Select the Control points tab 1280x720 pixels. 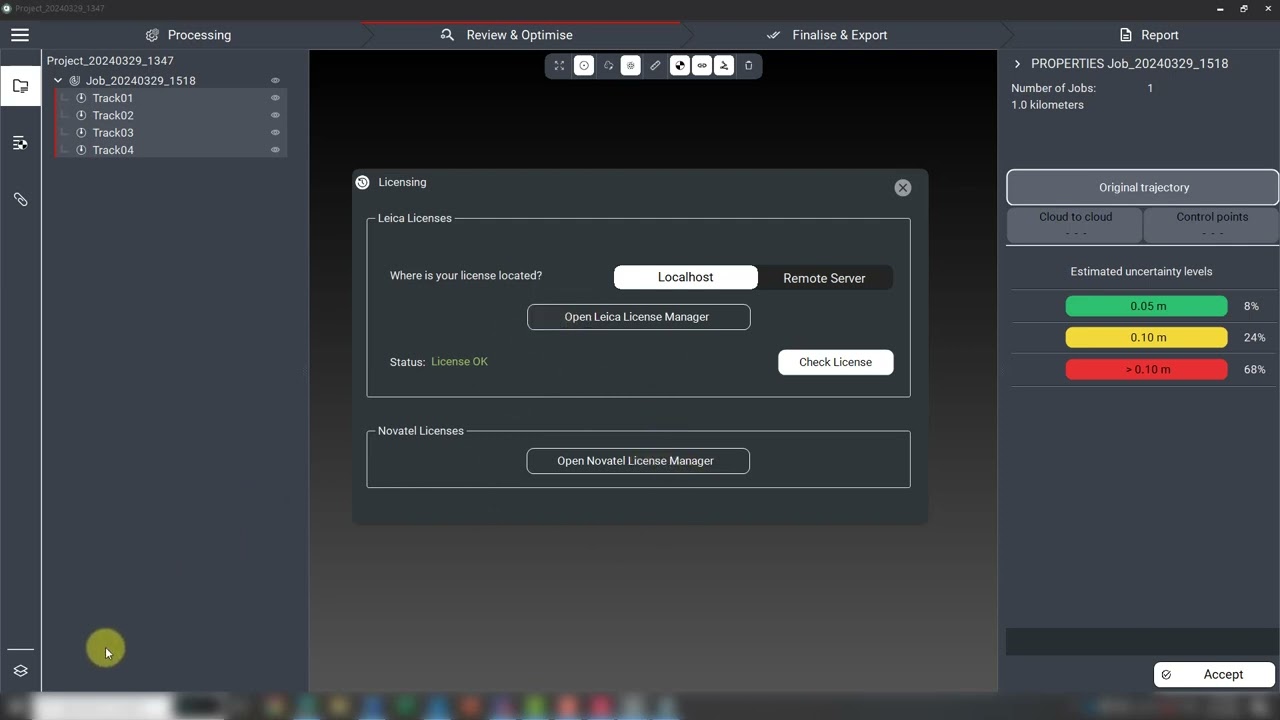1212,225
